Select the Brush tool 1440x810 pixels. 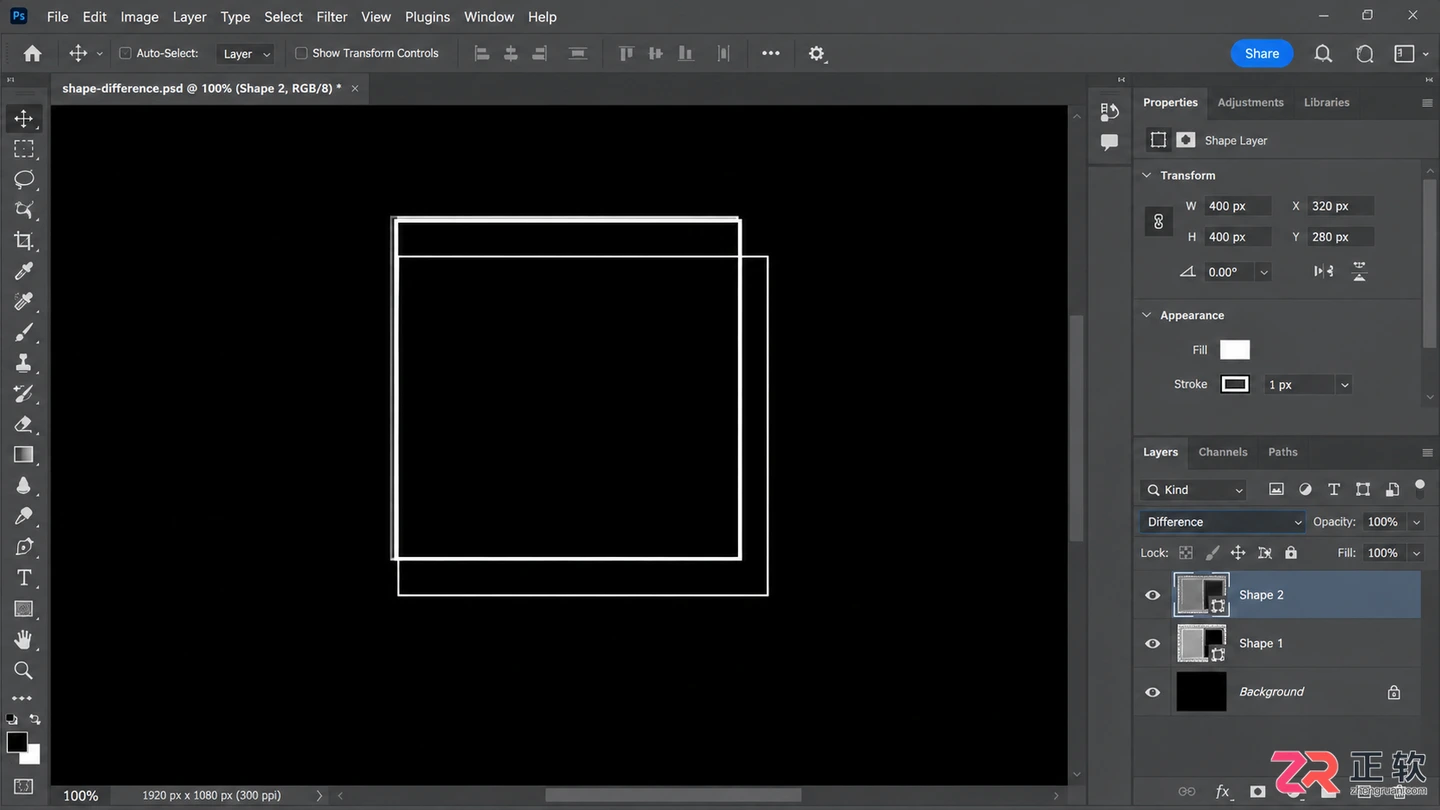coord(24,332)
